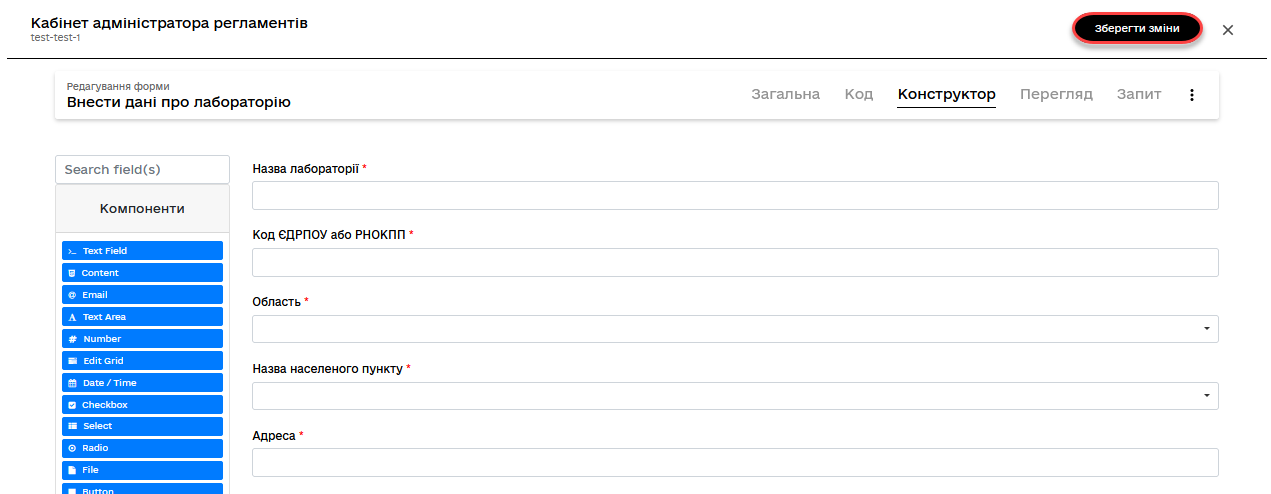The height and width of the screenshot is (494, 1271).
Task: Pick the Checkbox component
Action: [142, 405]
